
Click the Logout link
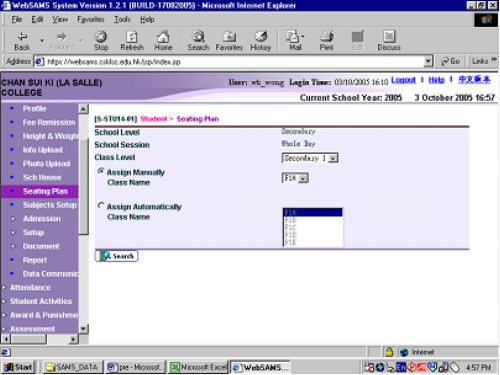(403, 80)
